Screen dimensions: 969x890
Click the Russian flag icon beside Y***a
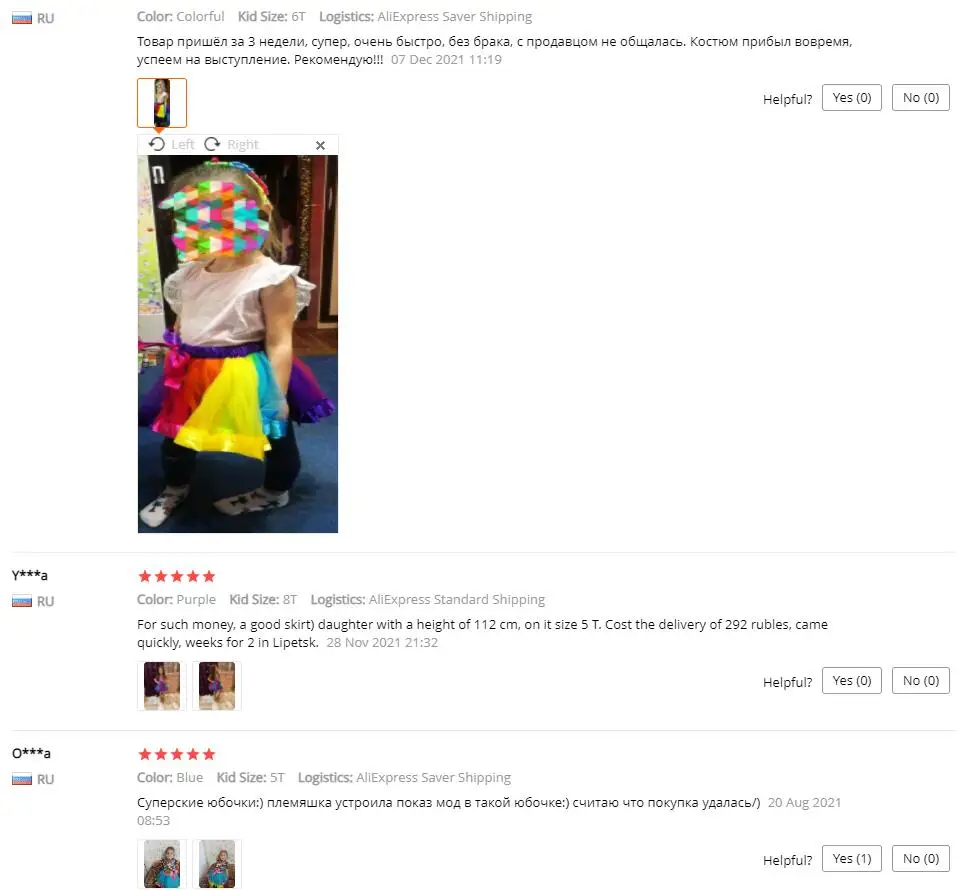click(x=22, y=601)
